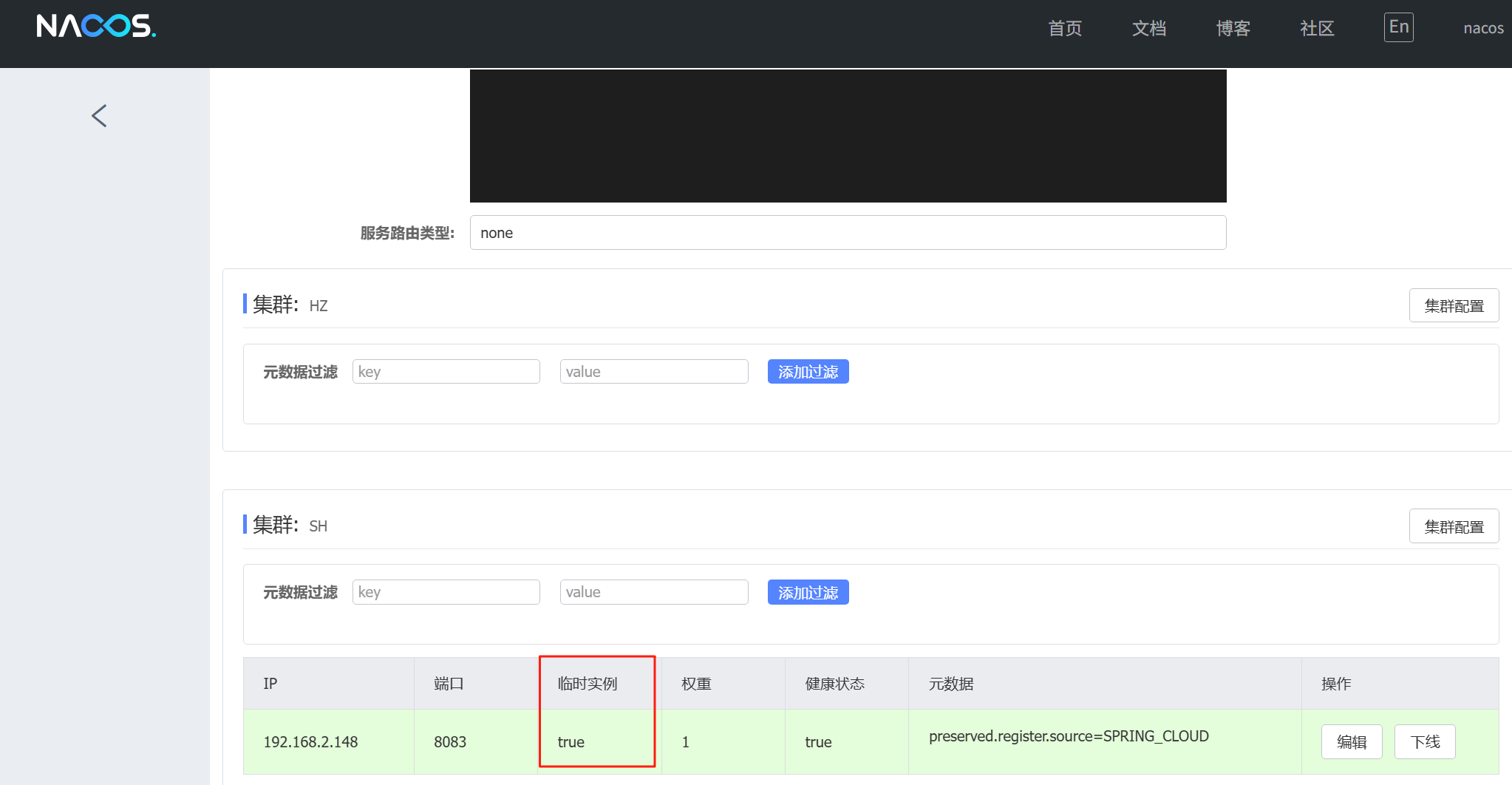Select the 健康状态 value true
Viewport: 1512px width, 785px height.
tap(818, 742)
